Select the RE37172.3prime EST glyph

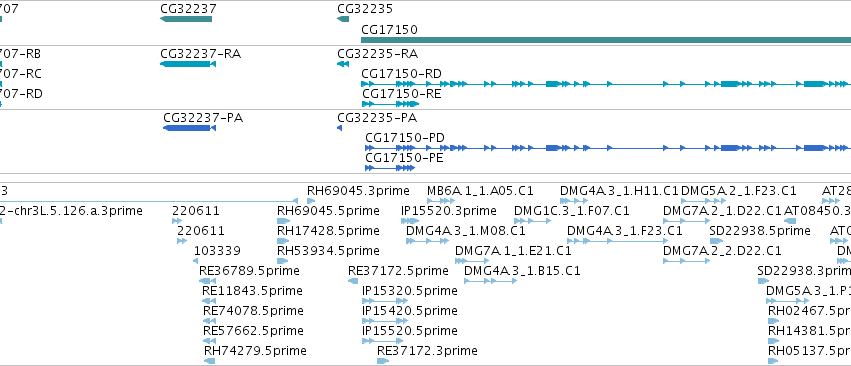pyautogui.click(x=383, y=361)
